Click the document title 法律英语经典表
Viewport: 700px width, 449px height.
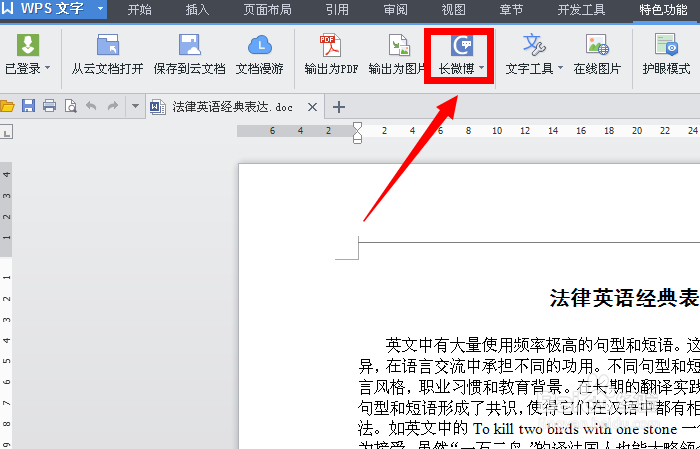tap(624, 298)
